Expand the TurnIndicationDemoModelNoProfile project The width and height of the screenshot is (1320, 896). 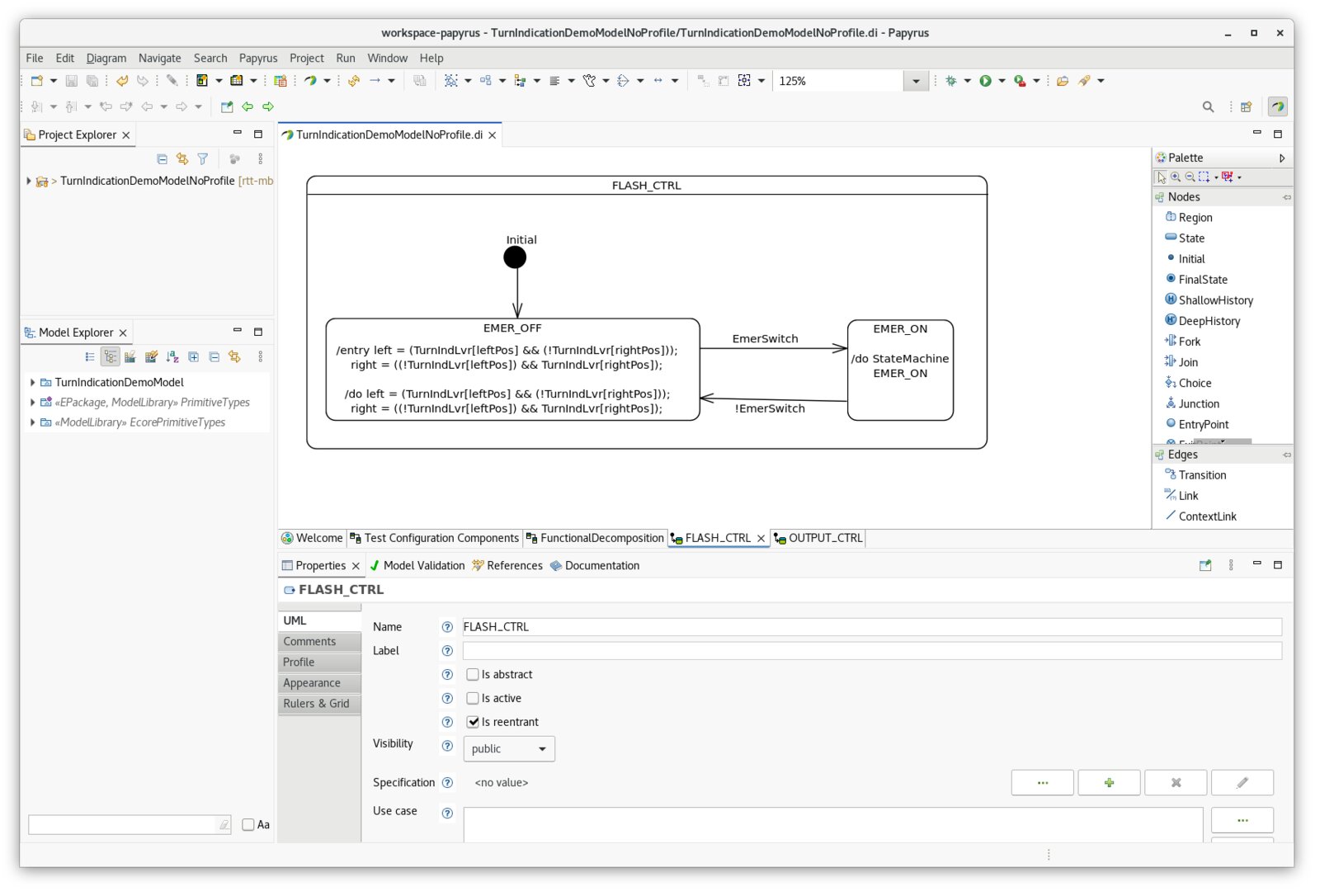(x=29, y=181)
